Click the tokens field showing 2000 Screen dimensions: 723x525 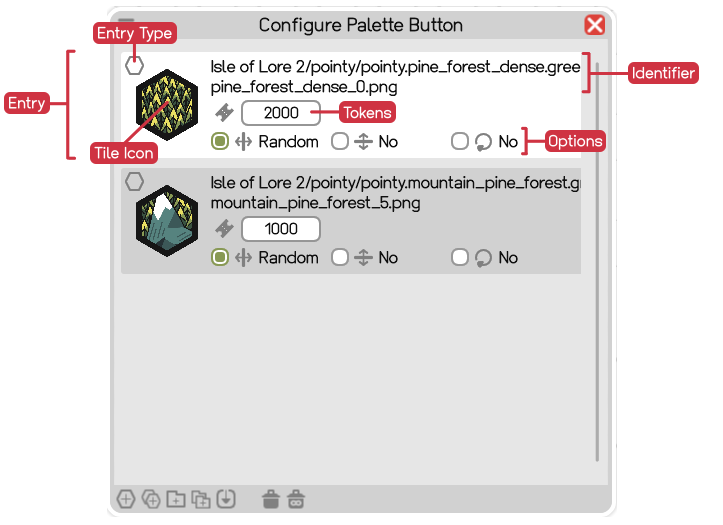[281, 113]
